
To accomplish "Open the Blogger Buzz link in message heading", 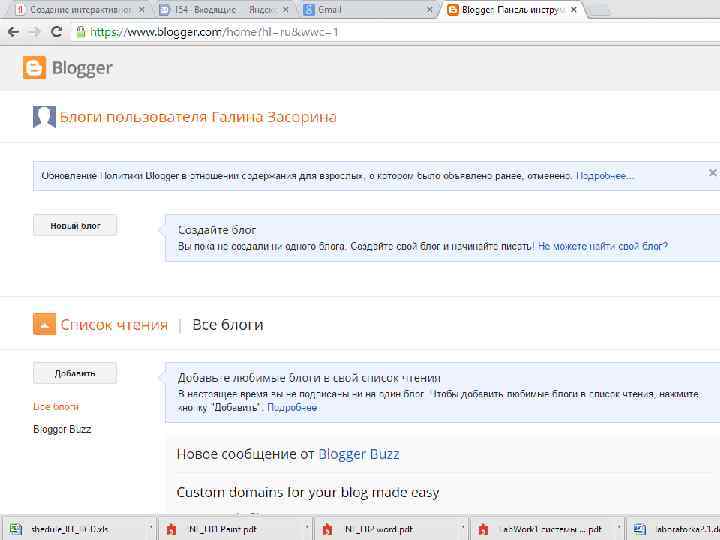I will [359, 454].
